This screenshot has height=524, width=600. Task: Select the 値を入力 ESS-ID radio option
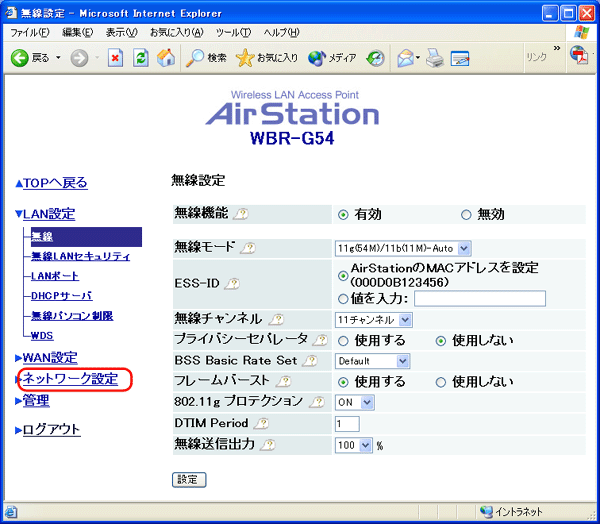click(343, 299)
